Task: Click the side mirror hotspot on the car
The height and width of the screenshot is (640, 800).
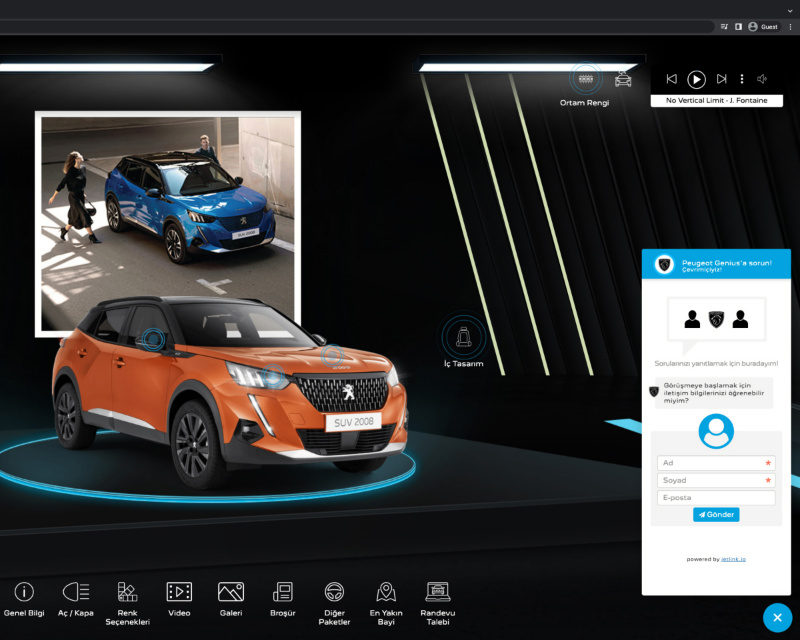Action: (x=153, y=339)
